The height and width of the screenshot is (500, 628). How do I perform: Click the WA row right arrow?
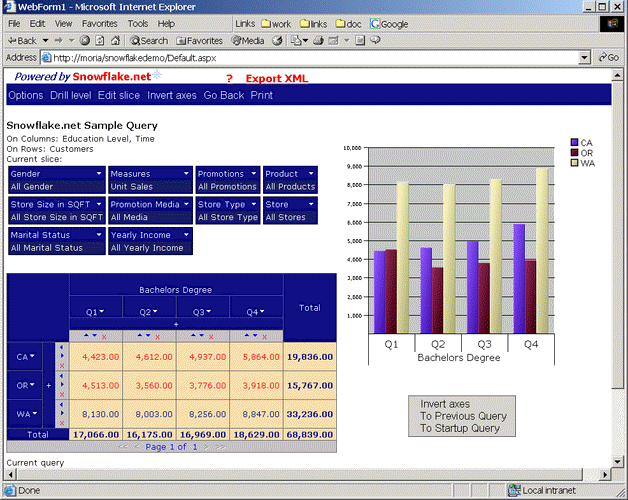pos(62,413)
